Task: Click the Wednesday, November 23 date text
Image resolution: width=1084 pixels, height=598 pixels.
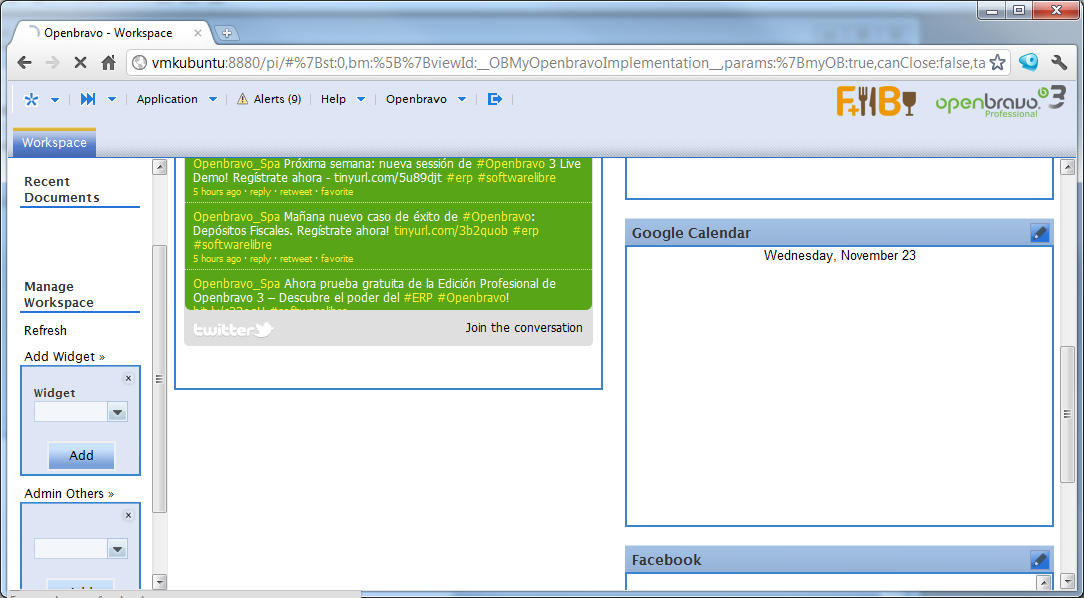Action: 840,255
